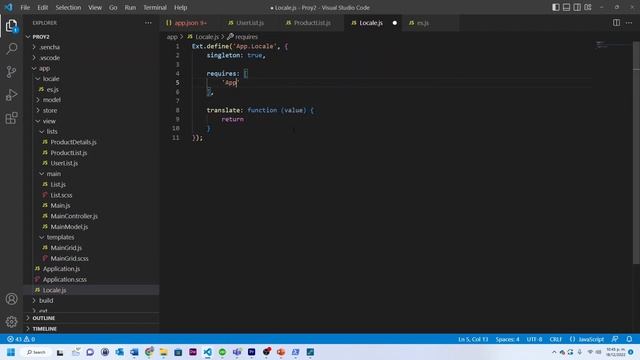
Task: Open the Terminal menu
Action: tap(155, 7)
